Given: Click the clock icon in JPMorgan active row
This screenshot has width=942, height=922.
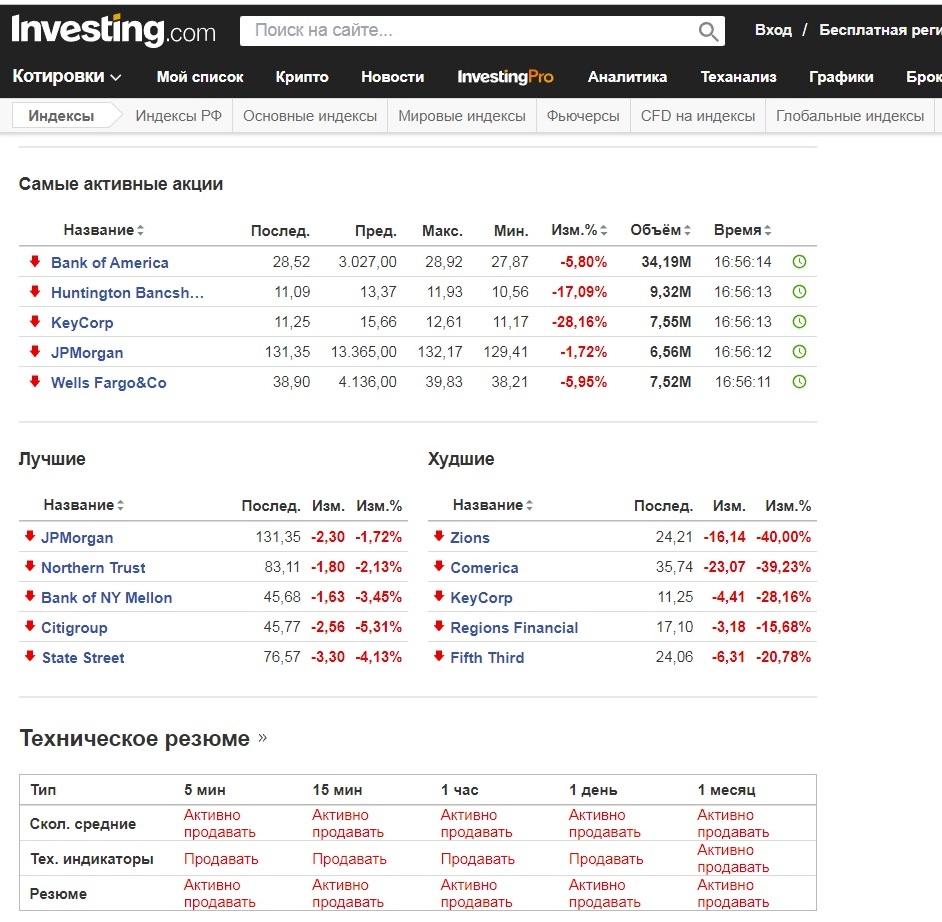Looking at the screenshot, I should (x=799, y=352).
